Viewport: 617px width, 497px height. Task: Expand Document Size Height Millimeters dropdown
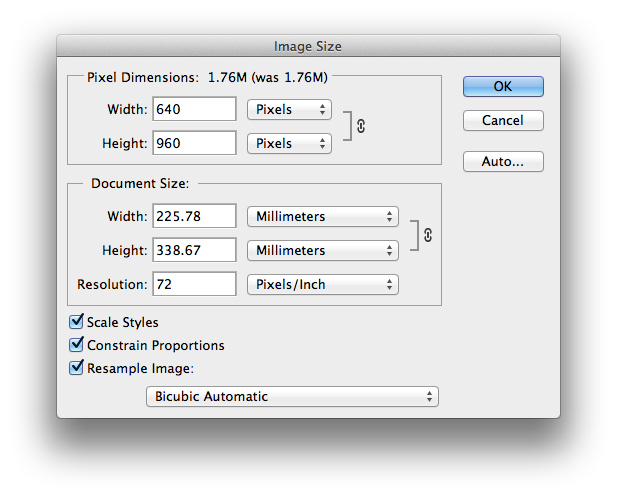click(322, 250)
